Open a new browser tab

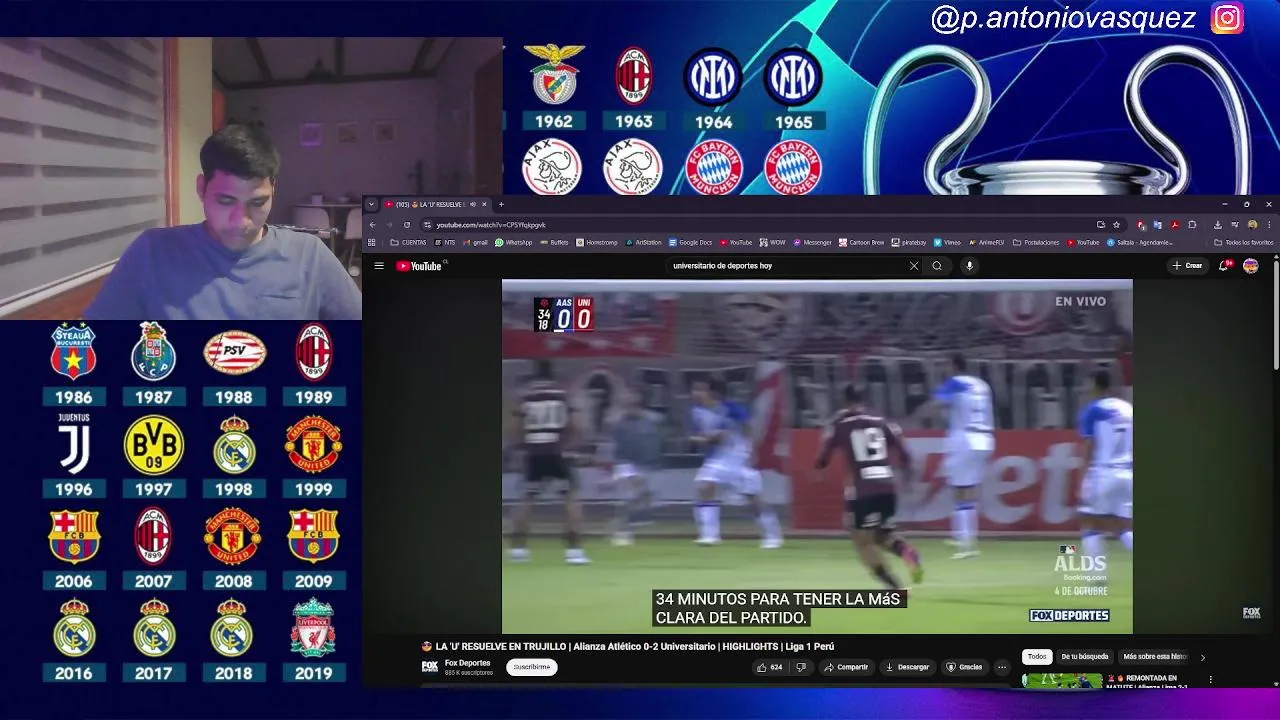(x=501, y=204)
